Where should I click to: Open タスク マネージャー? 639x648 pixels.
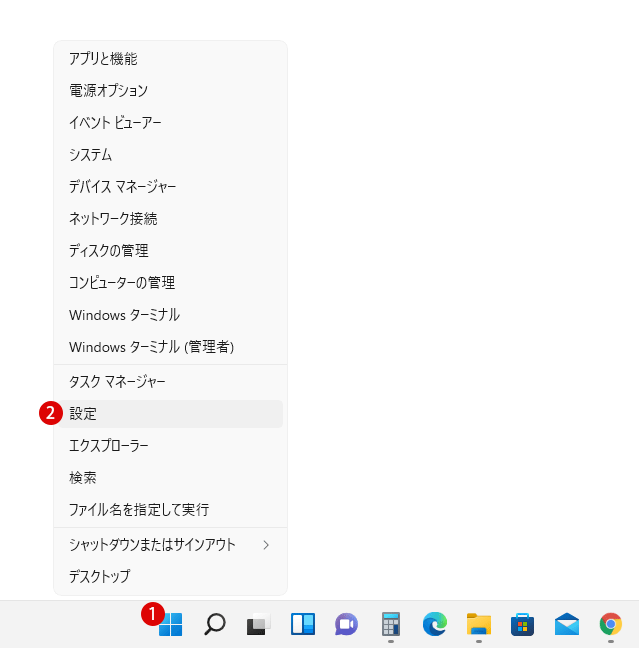point(170,382)
